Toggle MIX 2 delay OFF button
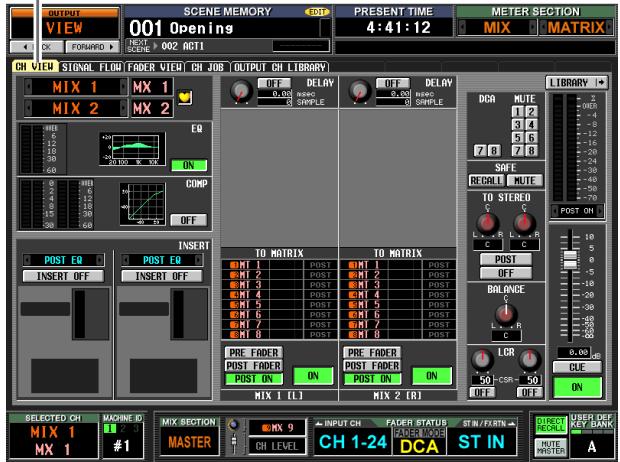 pos(392,83)
